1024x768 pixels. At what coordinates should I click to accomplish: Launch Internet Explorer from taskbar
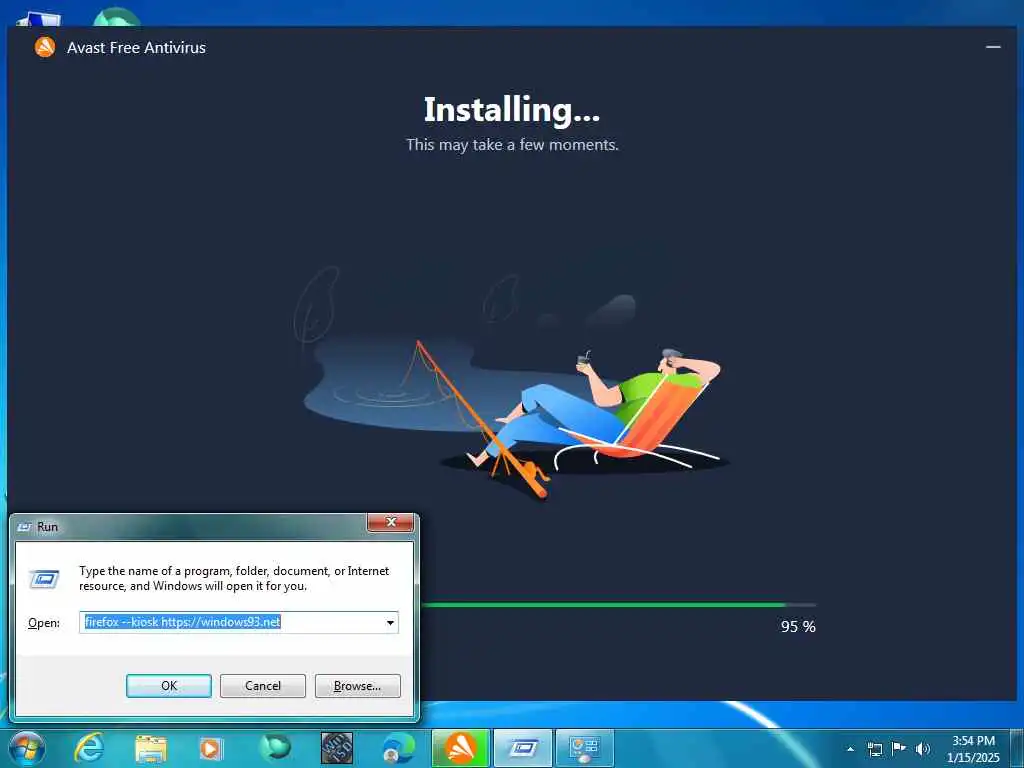(89, 748)
